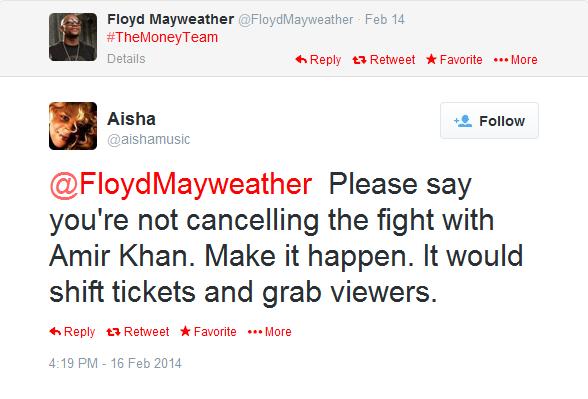
Task: Click the @FloydMayweather mention in Aisha's tweet
Action: (x=181, y=184)
